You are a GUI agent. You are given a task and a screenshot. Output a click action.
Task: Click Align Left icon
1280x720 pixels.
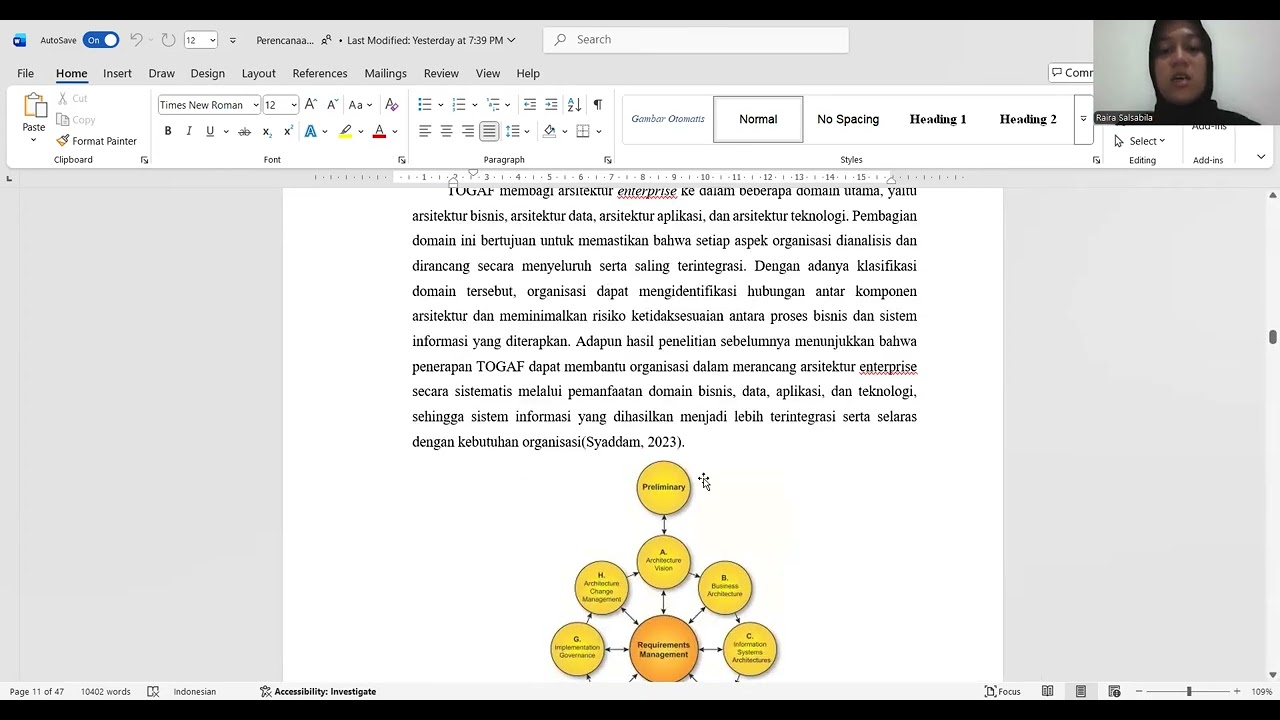point(425,131)
